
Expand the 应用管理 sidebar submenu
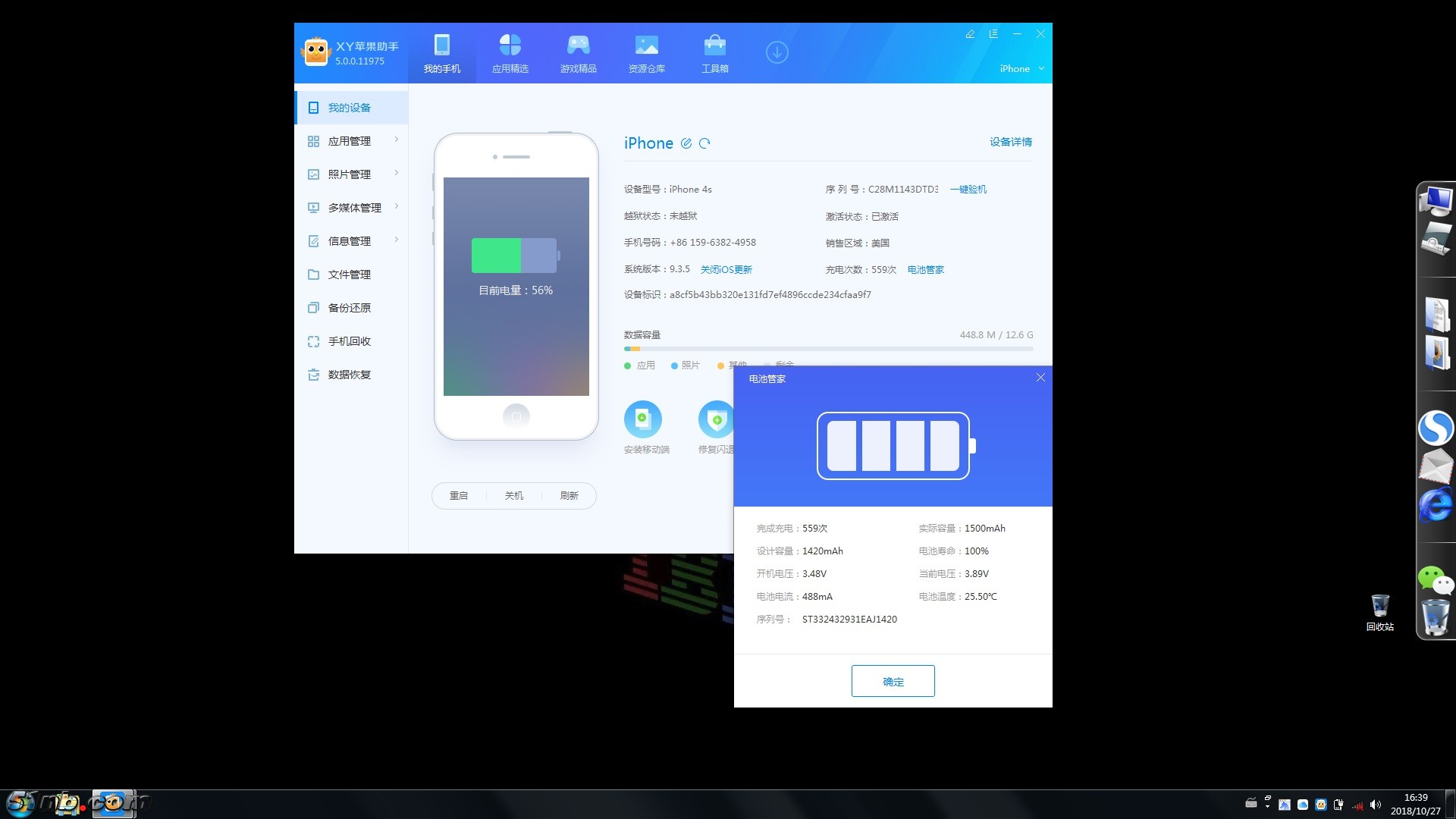click(396, 140)
